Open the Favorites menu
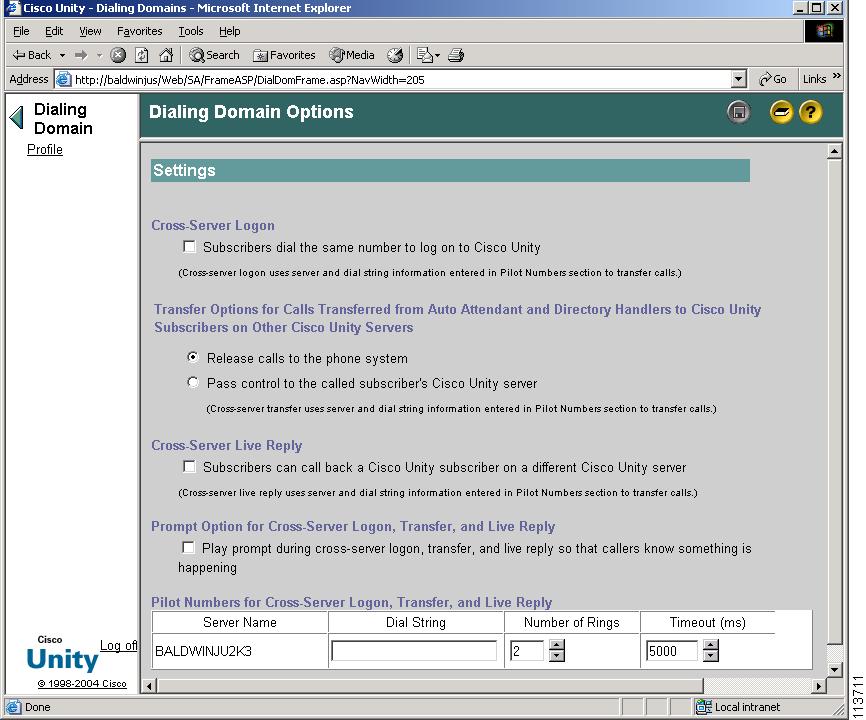This screenshot has height=720, width=866. tap(140, 31)
